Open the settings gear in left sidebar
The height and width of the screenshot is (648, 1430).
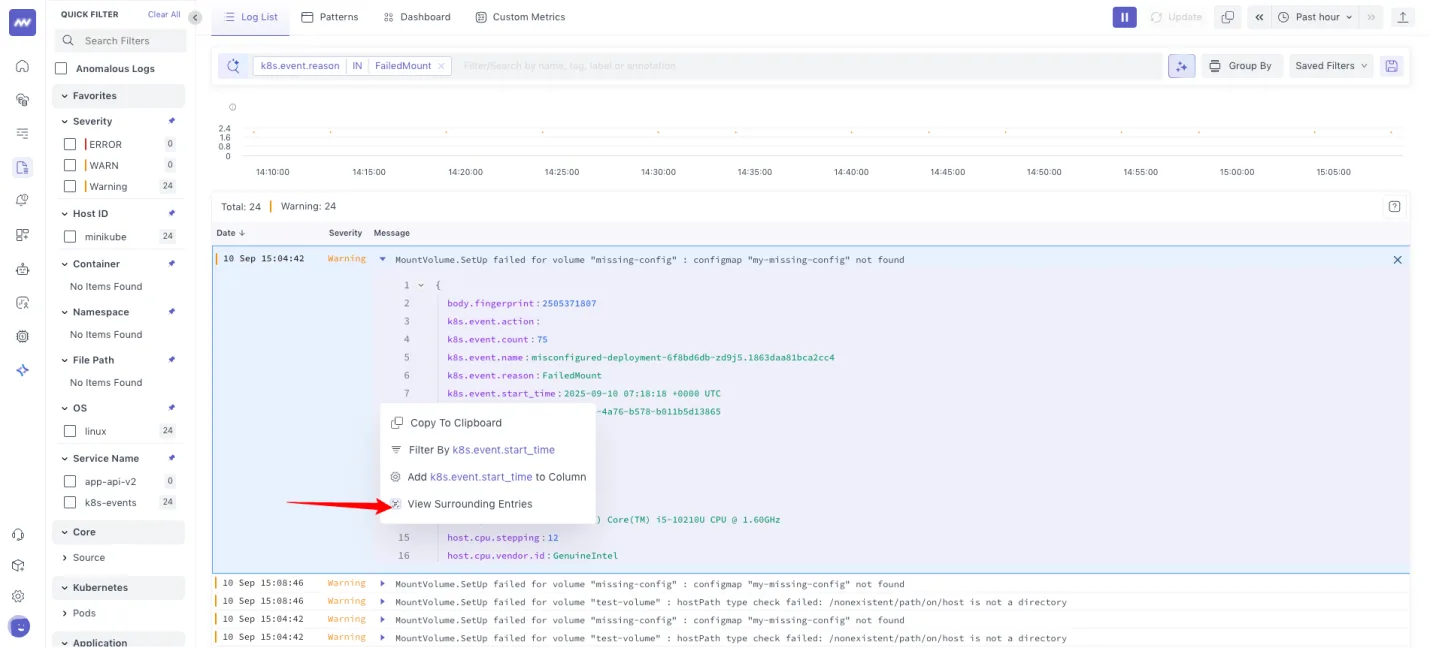click(18, 596)
